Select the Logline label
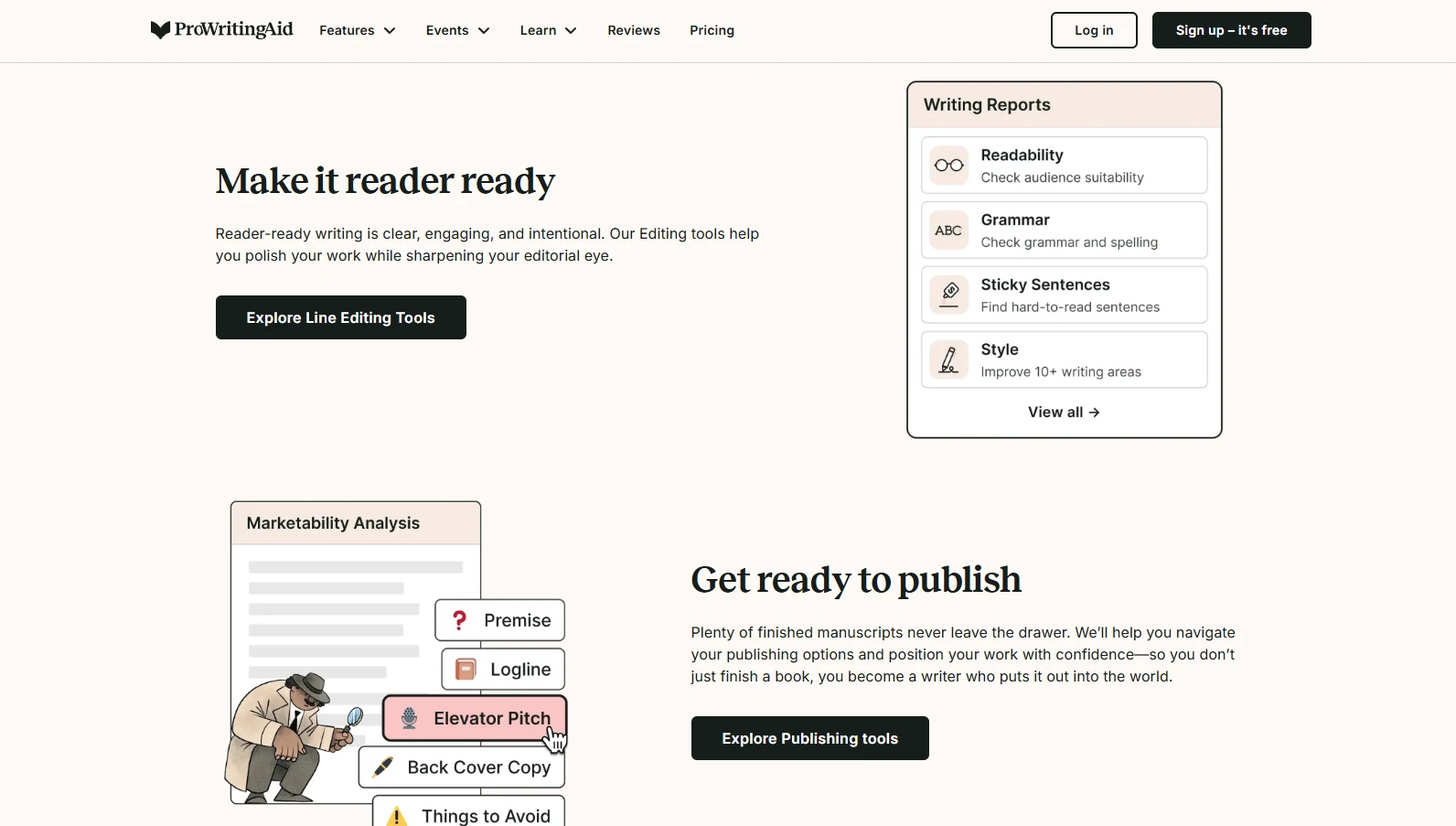 [520, 670]
